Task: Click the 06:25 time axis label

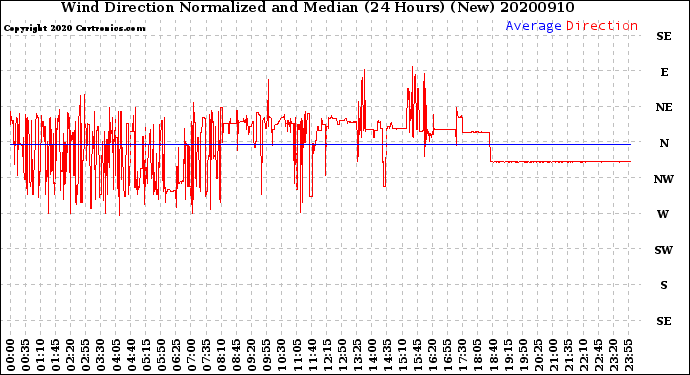Action: (176, 355)
